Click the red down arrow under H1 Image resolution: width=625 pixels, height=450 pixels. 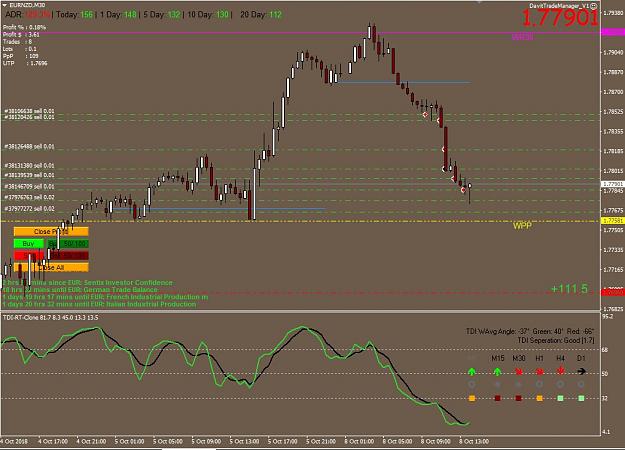[x=540, y=371]
